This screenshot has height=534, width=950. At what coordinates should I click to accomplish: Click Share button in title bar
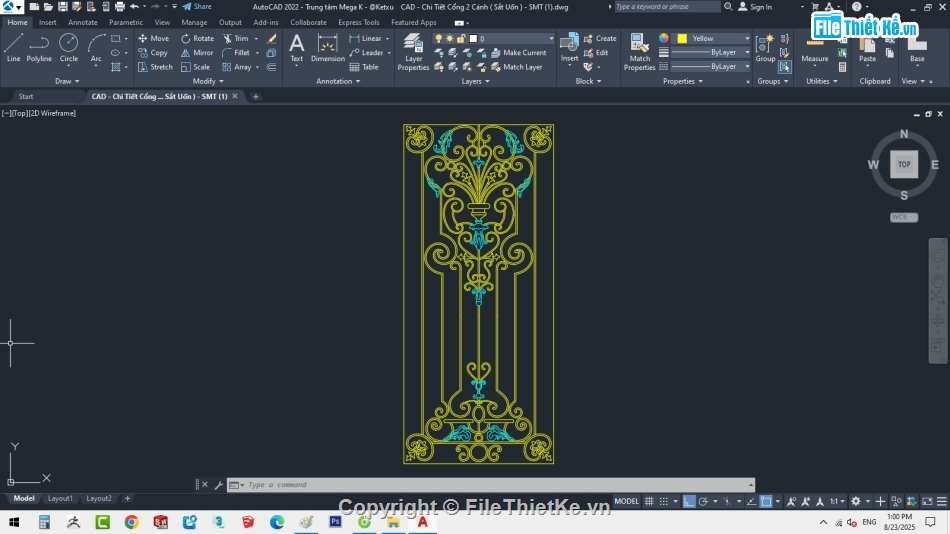[x=197, y=7]
